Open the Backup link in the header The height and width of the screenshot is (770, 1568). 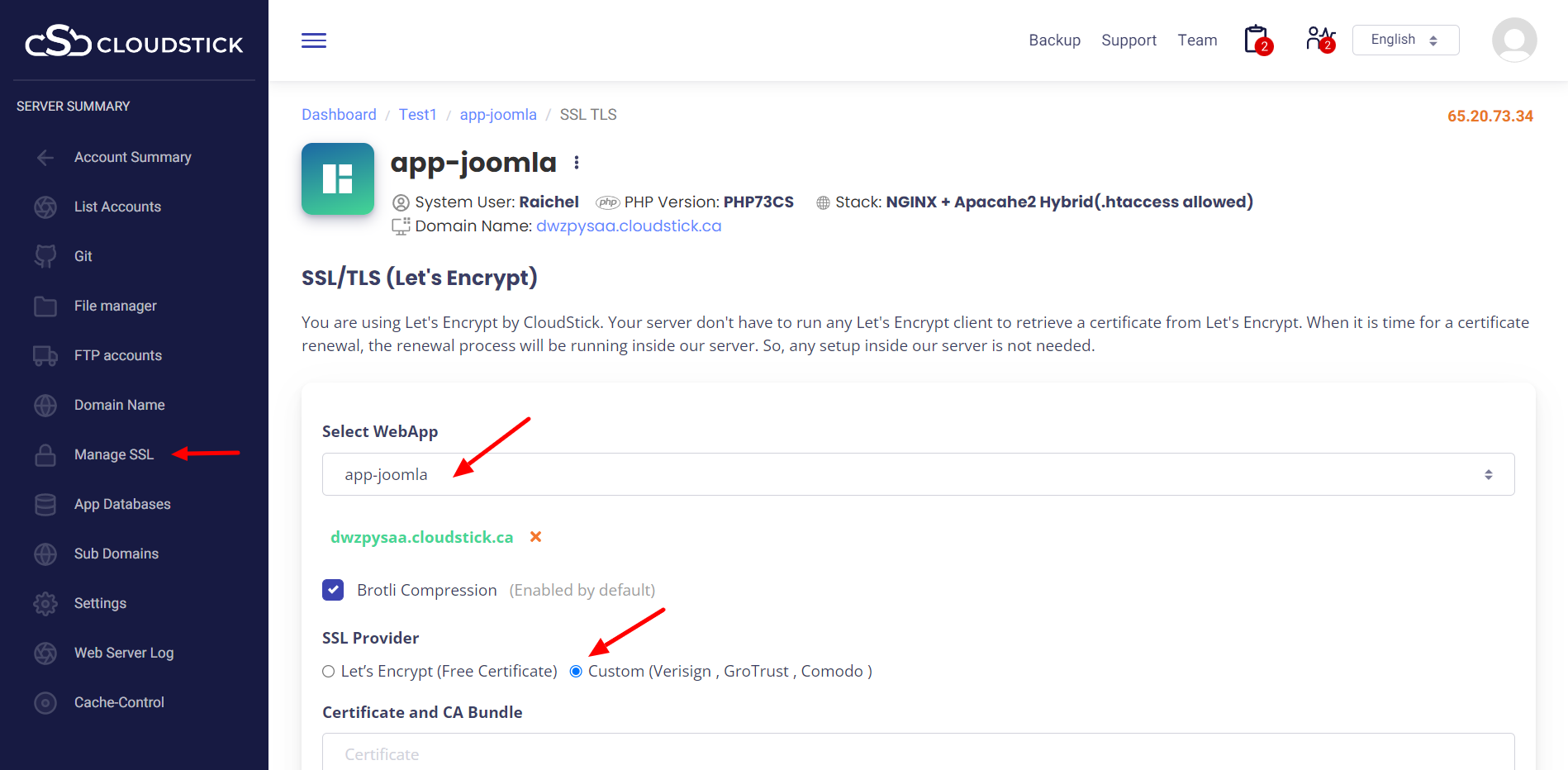pyautogui.click(x=1054, y=40)
